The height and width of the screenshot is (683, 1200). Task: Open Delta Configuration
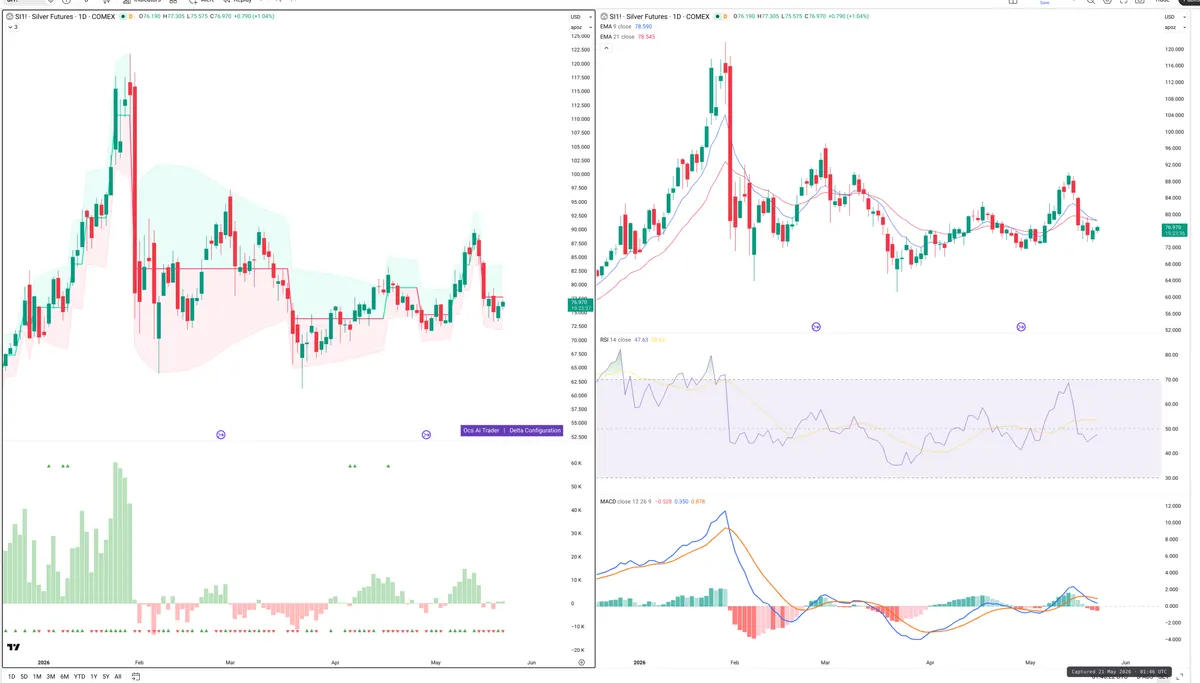tap(535, 430)
